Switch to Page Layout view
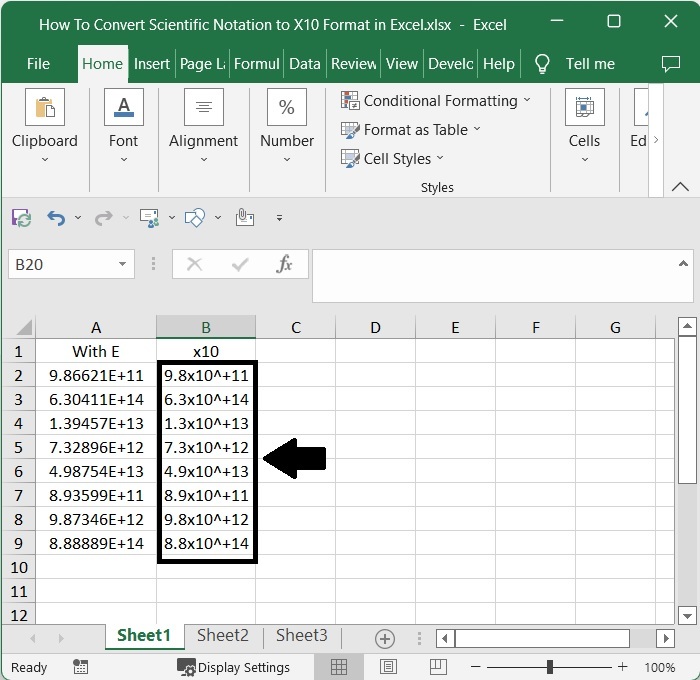Screen dimensions: 700x680 click(x=388, y=667)
